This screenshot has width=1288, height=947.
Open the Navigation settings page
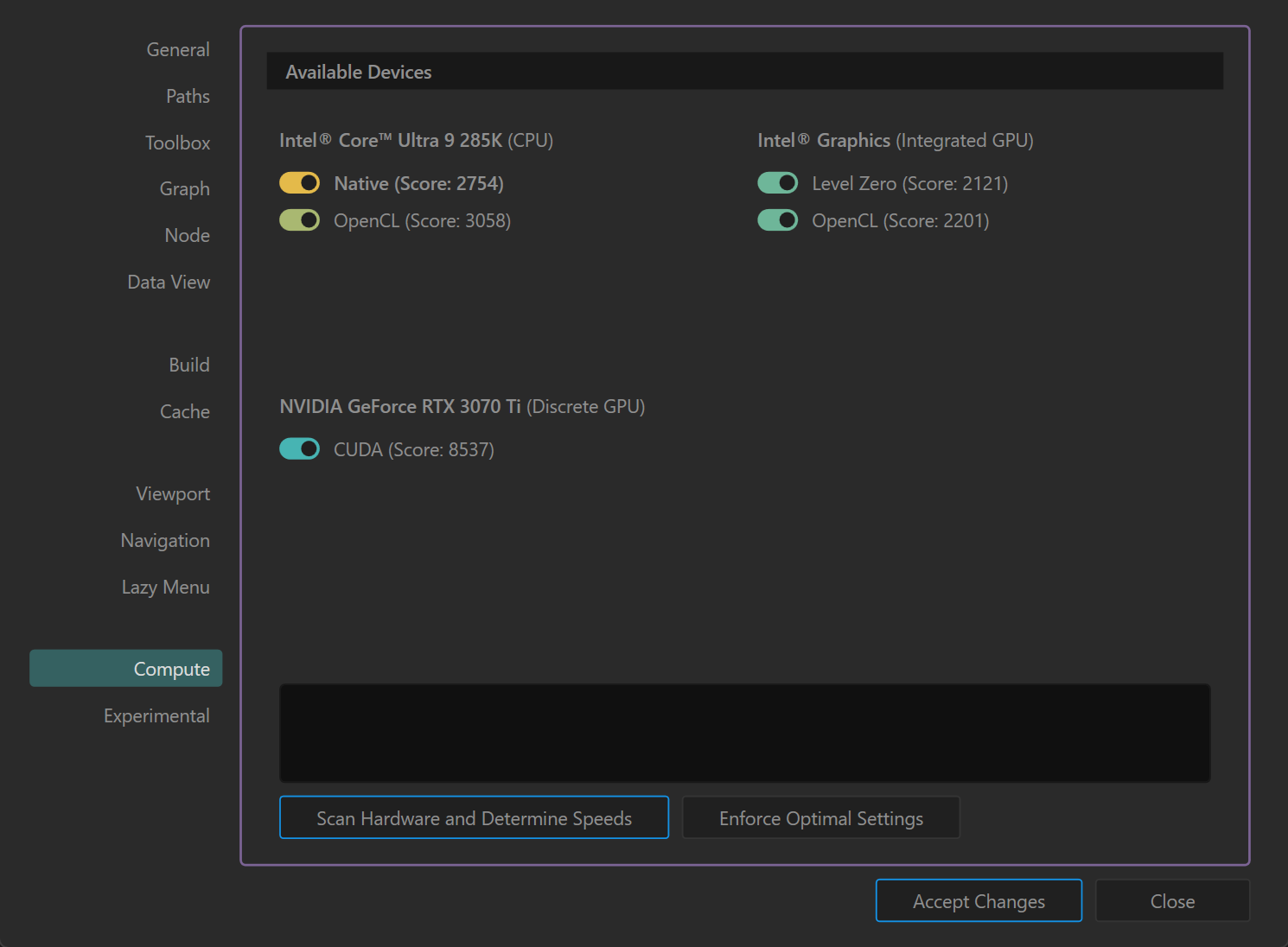pos(165,541)
